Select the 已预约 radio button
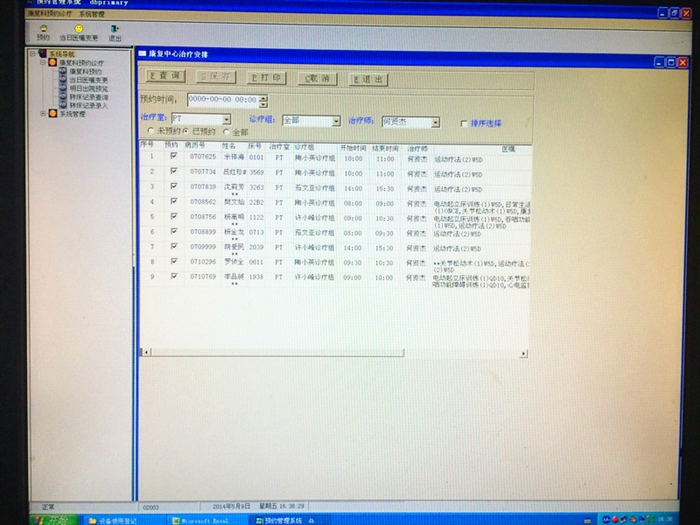The width and height of the screenshot is (700, 525). (186, 131)
